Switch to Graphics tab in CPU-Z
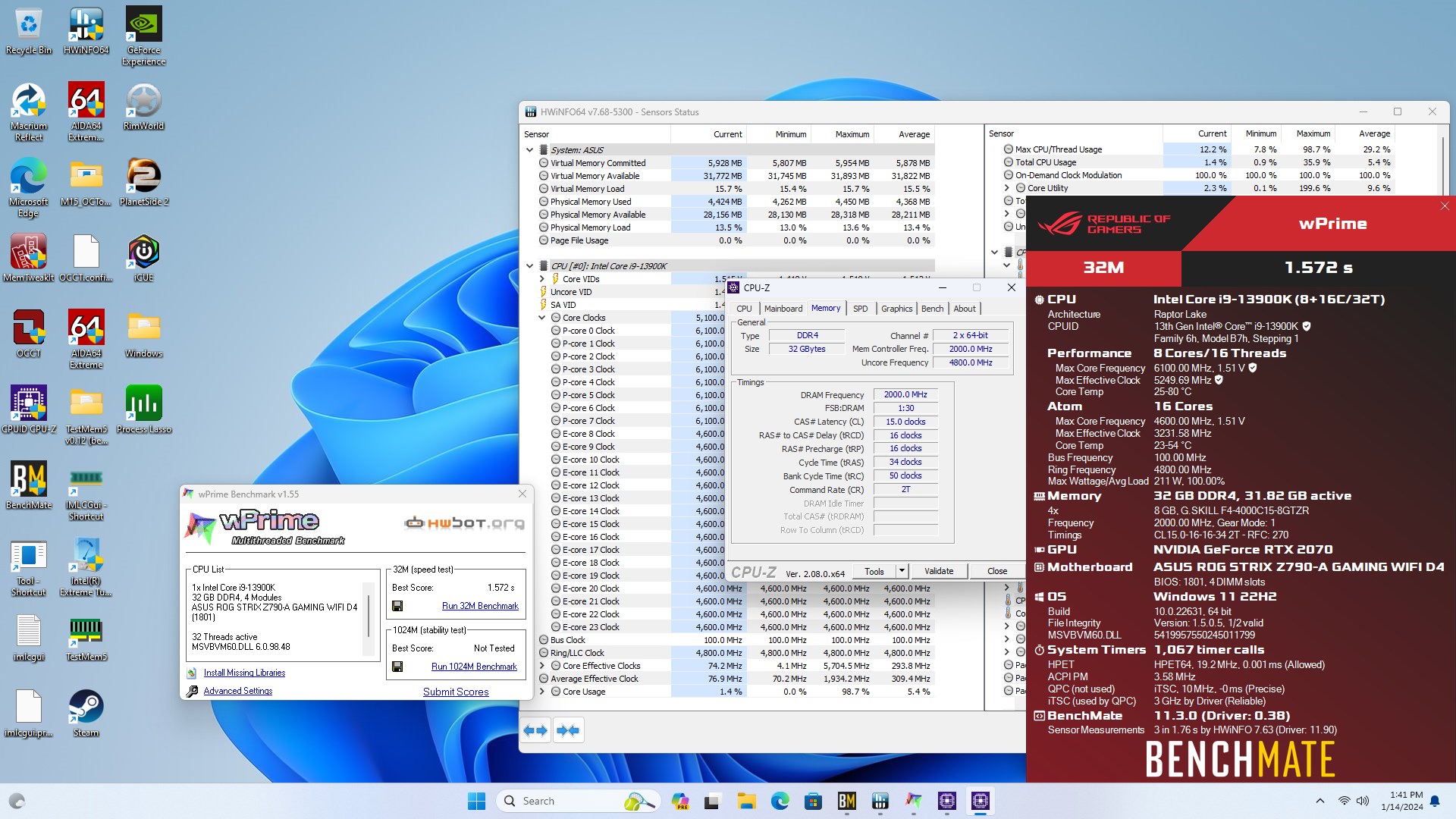The image size is (1456, 819). pyautogui.click(x=896, y=309)
